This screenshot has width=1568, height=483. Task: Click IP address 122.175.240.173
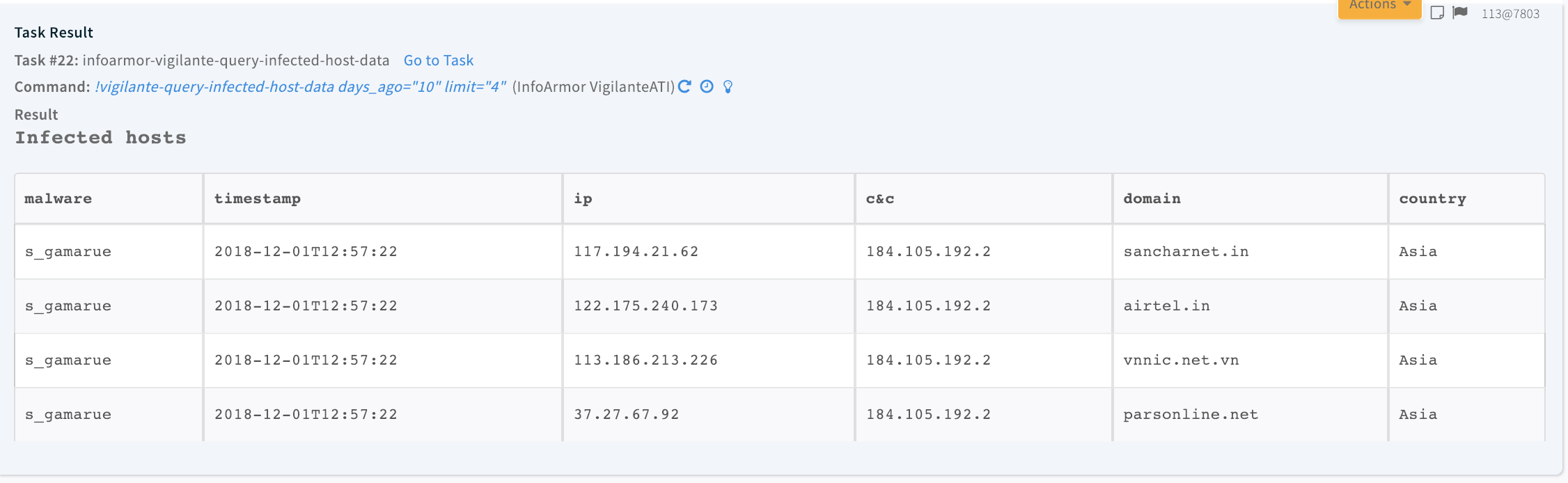click(x=645, y=306)
